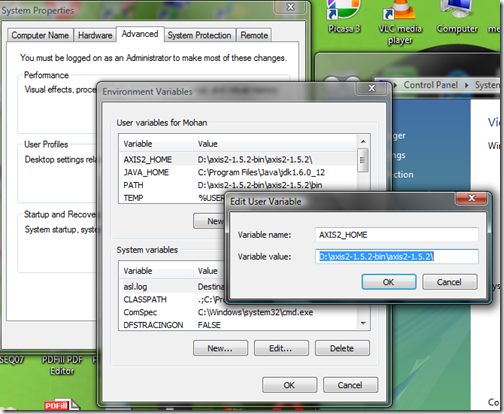Cancel the Edit User Variable dialog

tap(449, 282)
